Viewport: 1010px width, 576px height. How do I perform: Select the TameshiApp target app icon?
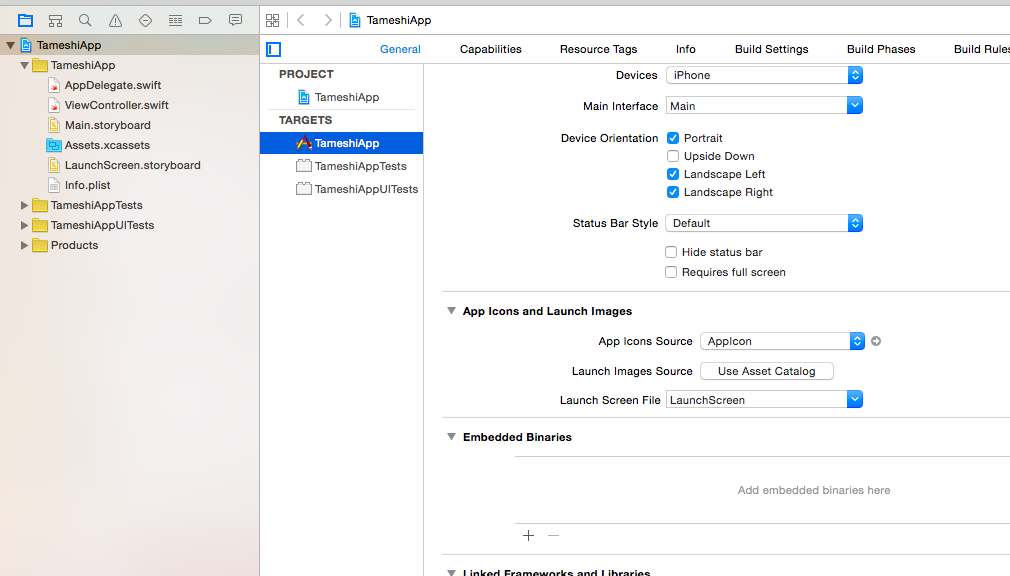pos(304,143)
